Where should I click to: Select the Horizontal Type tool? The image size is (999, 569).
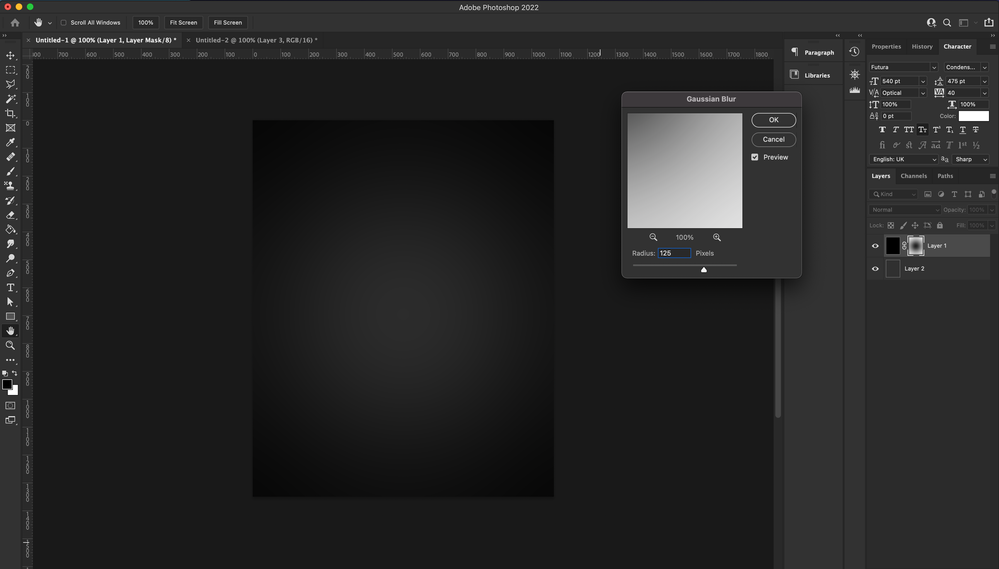[x=11, y=287]
